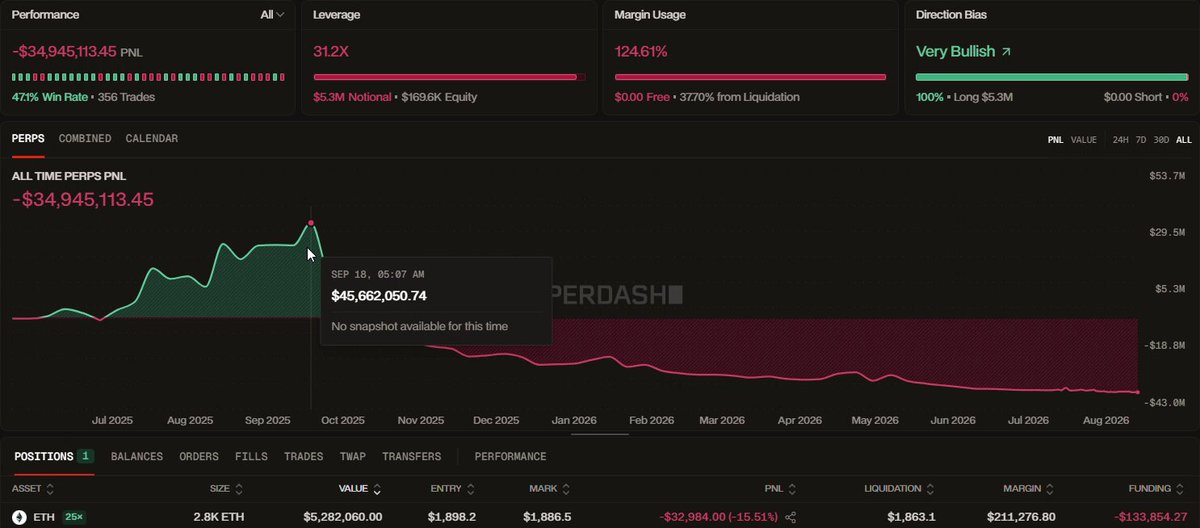Viewport: 1200px width, 528px height.
Task: Switch to the PERPS chart tab
Action: click(28, 138)
